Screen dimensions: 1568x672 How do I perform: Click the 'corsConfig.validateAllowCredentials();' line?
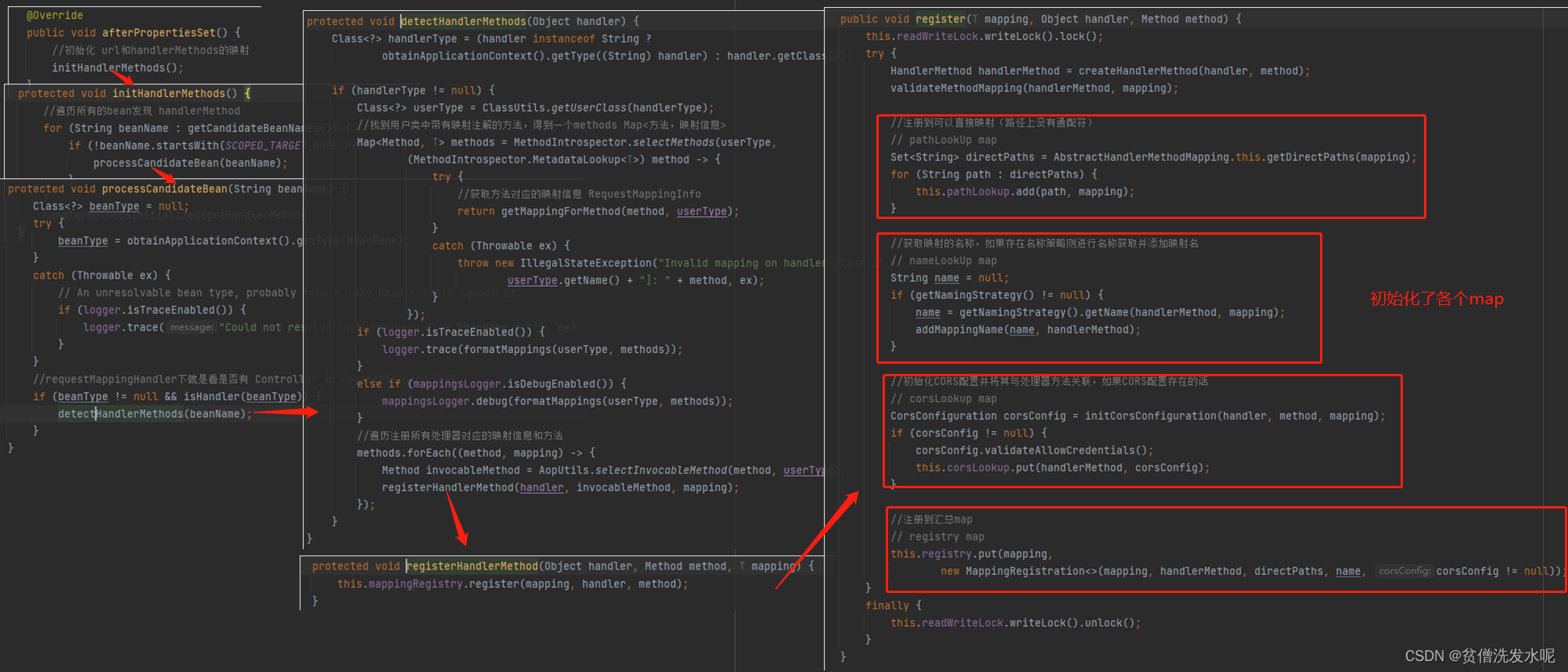click(x=1034, y=451)
